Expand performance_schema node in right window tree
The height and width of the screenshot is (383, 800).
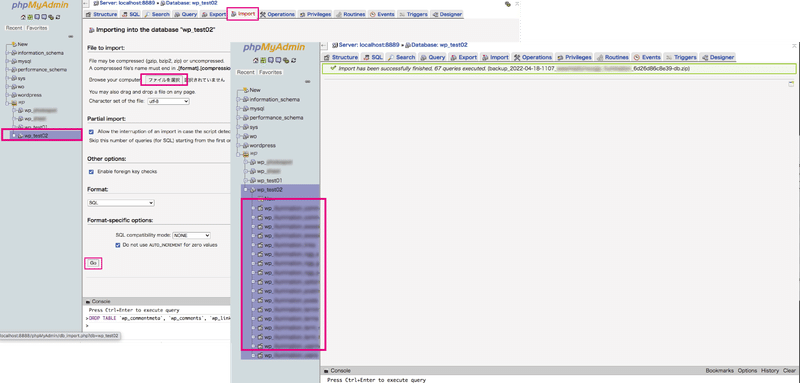[239, 118]
